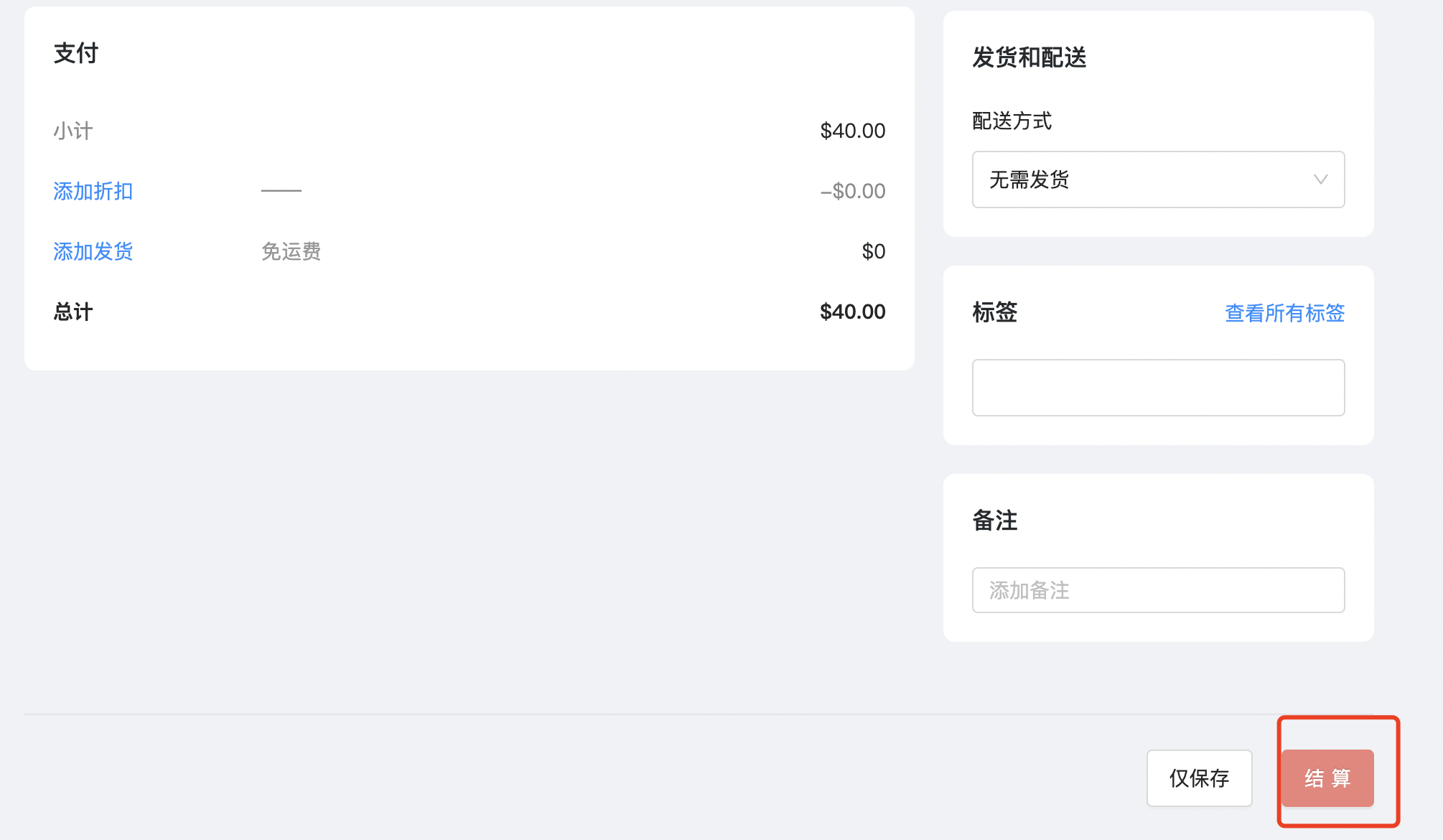
Task: Select the 小计 label
Action: point(73,131)
